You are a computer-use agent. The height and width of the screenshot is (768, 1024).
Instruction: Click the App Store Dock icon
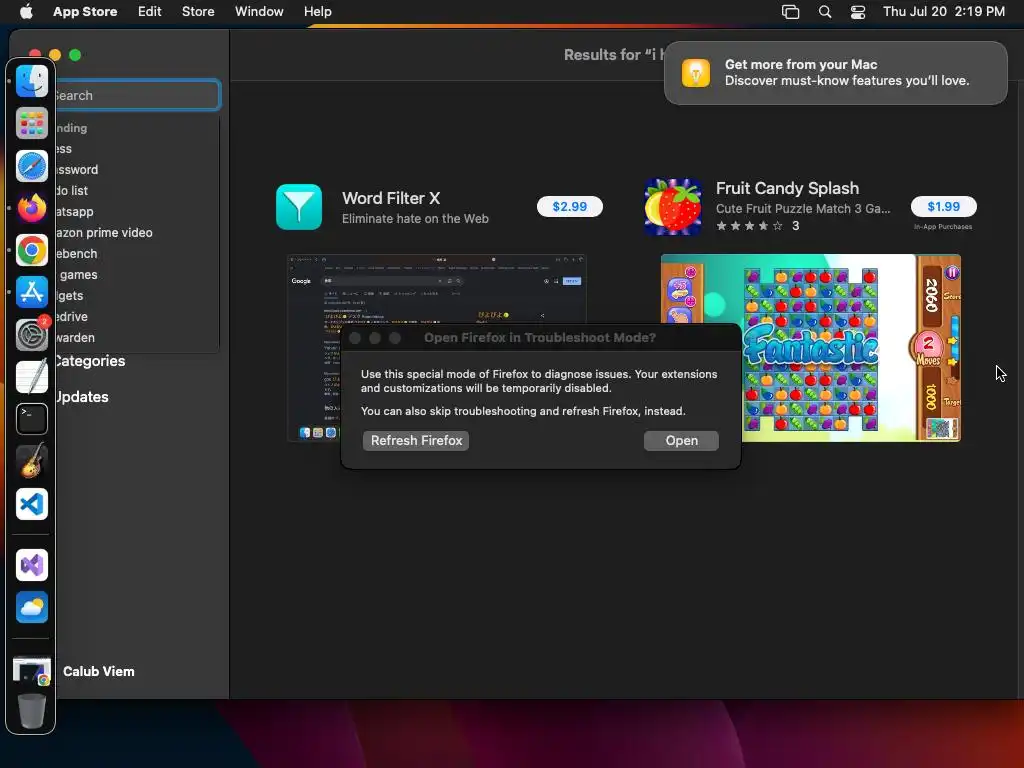(x=31, y=292)
